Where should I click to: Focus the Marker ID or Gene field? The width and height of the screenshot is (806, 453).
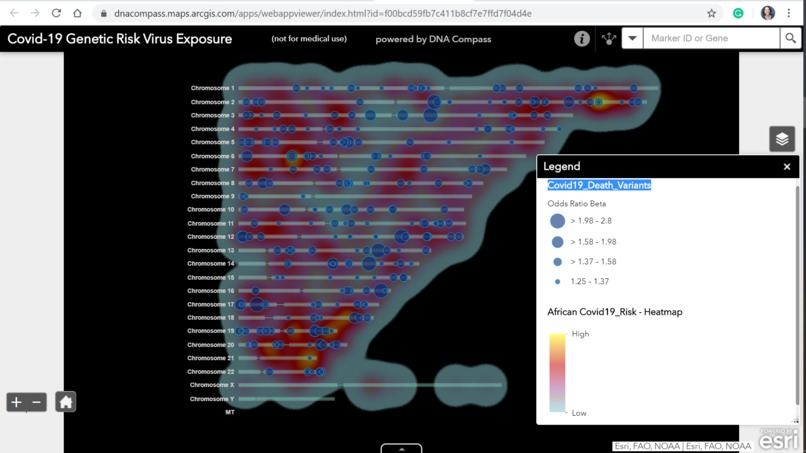pyautogui.click(x=711, y=38)
